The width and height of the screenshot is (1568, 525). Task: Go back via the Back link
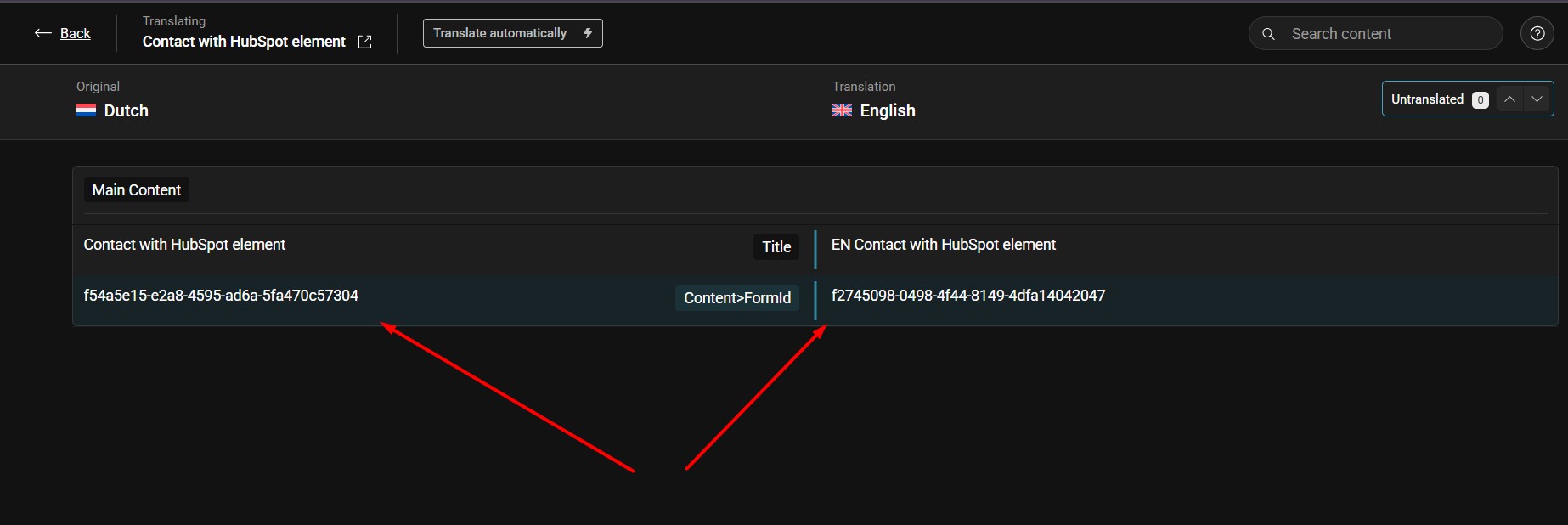click(75, 33)
